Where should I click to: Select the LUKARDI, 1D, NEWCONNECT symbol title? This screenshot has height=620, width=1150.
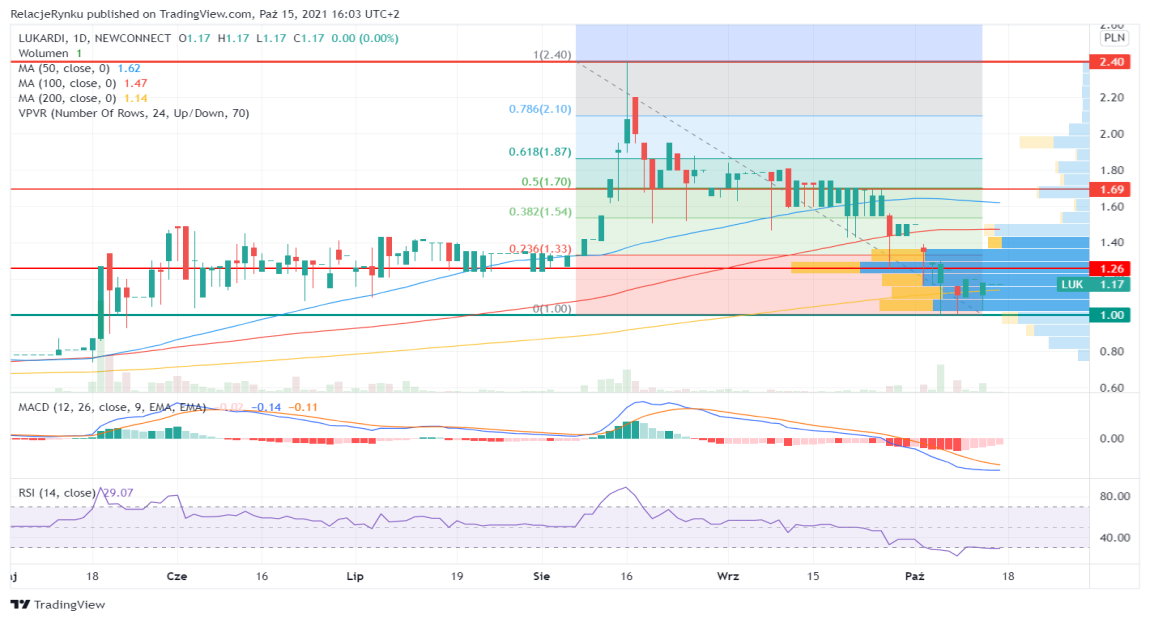(x=95, y=38)
